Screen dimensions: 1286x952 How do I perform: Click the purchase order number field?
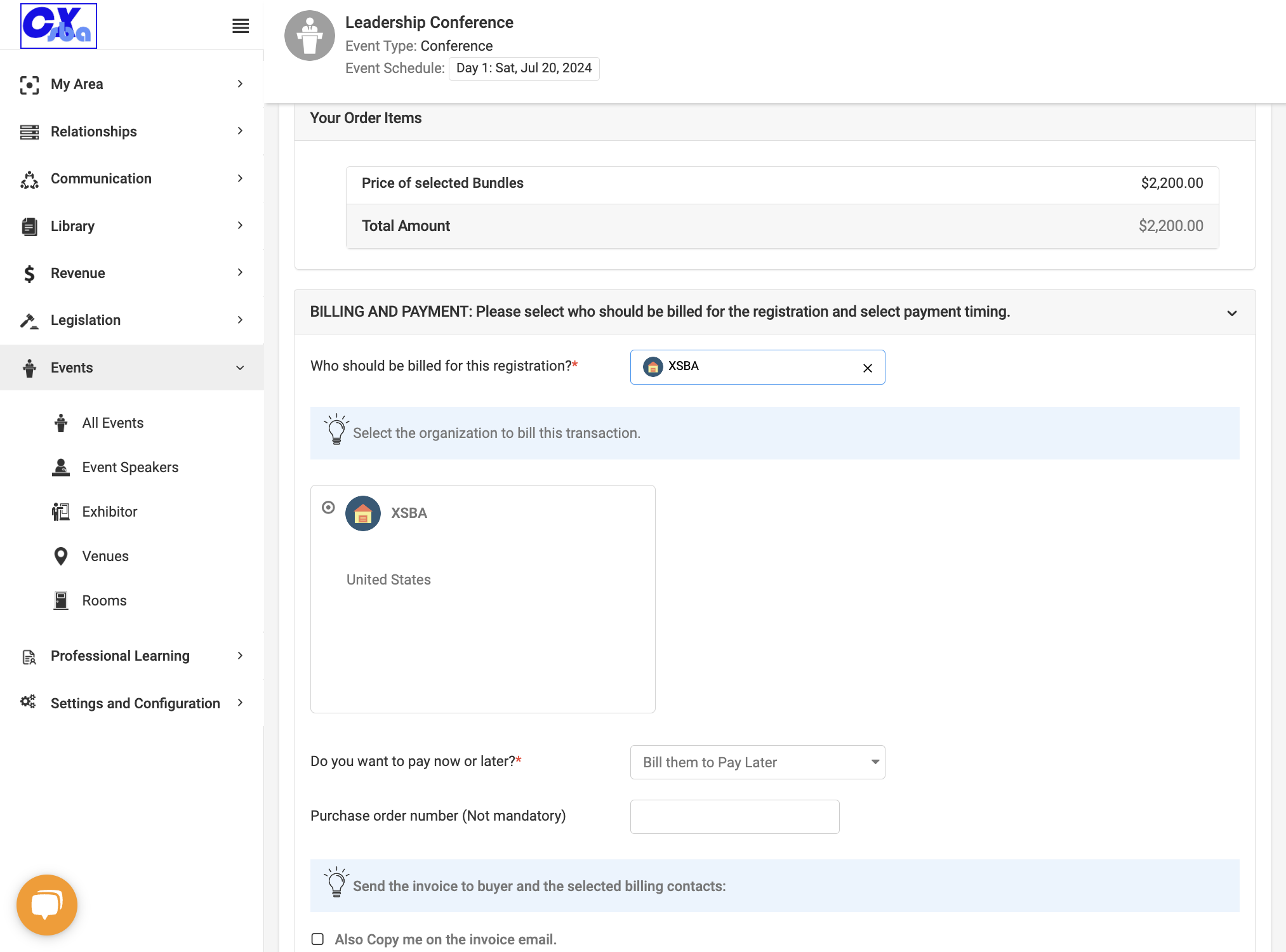[734, 817]
